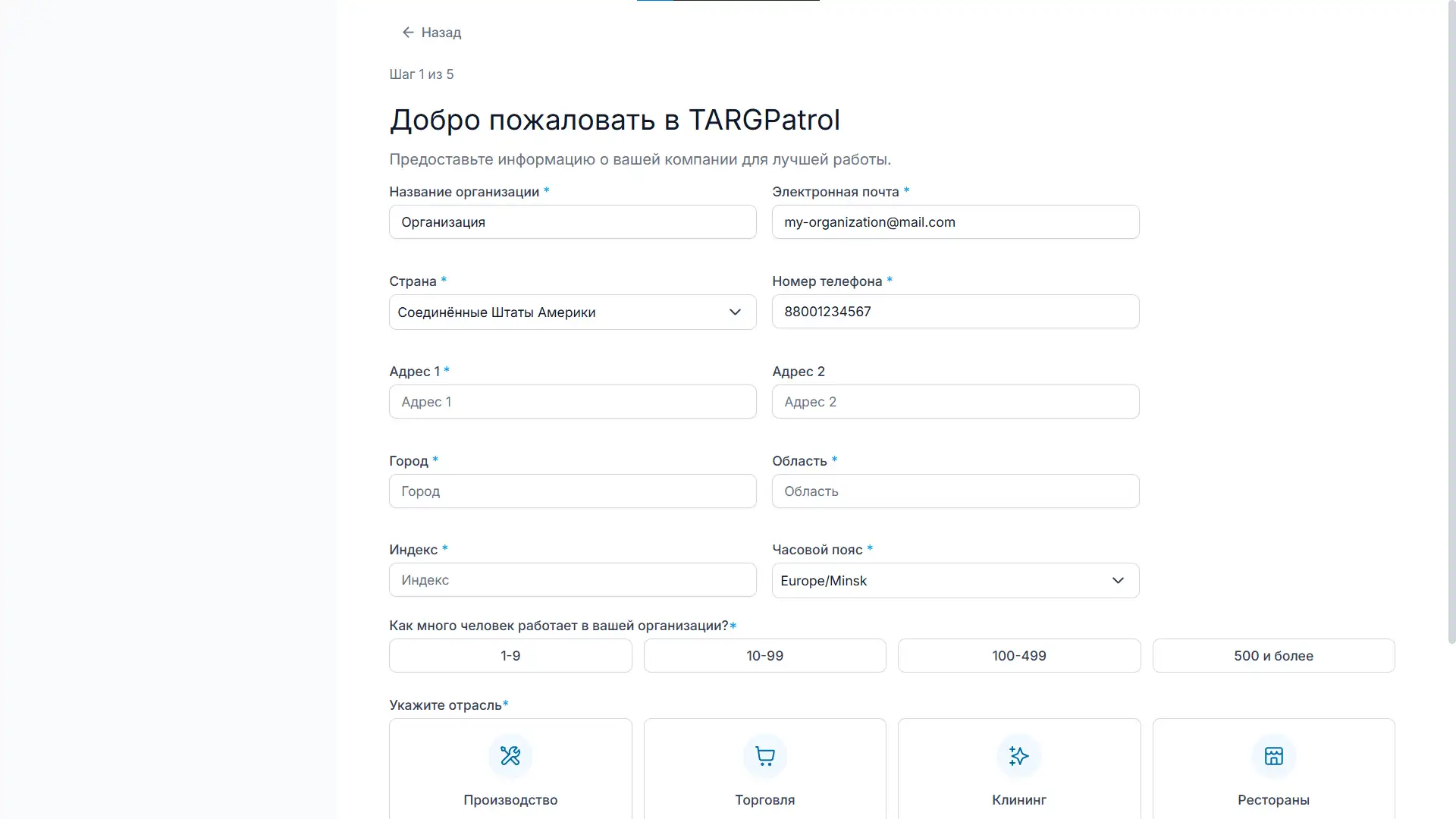Click the Название организации field
Viewport: 1456px width, 819px height.
[x=572, y=221]
